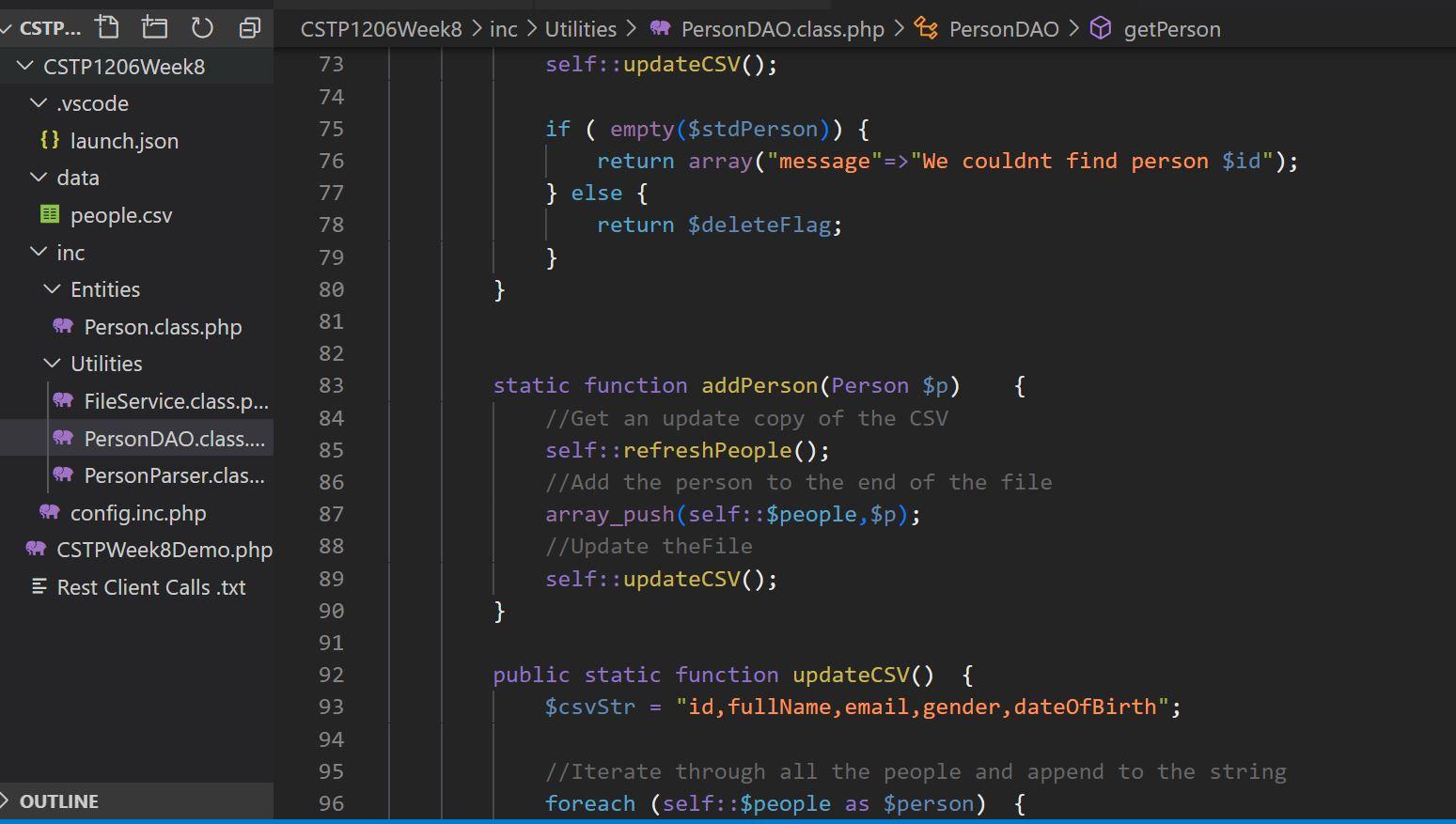Click the PHP icon in the breadcrumb bar
The height and width of the screenshot is (824, 1456).
pos(660,28)
